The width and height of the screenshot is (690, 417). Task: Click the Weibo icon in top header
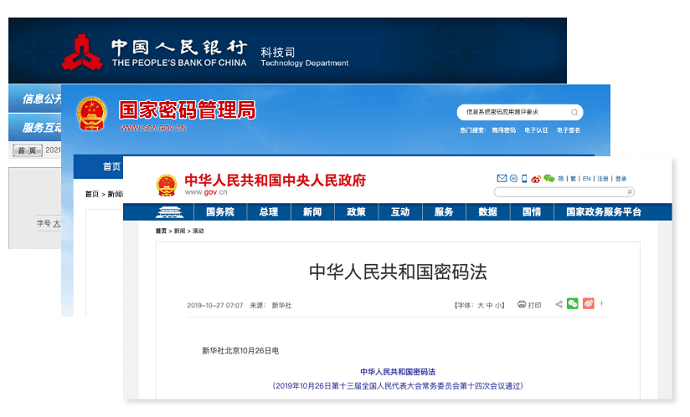click(536, 179)
